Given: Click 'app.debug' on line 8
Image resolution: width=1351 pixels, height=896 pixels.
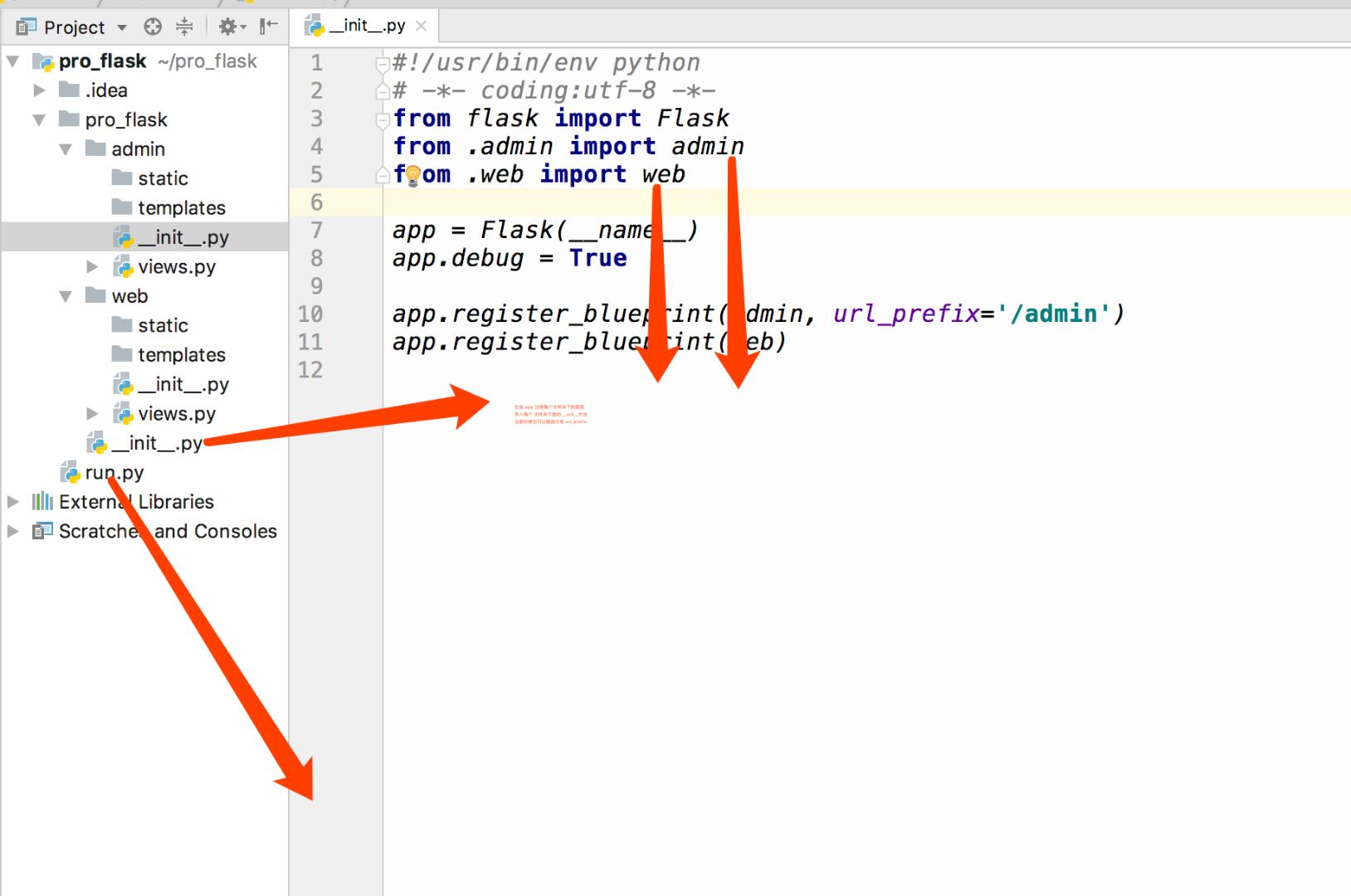Looking at the screenshot, I should [458, 259].
